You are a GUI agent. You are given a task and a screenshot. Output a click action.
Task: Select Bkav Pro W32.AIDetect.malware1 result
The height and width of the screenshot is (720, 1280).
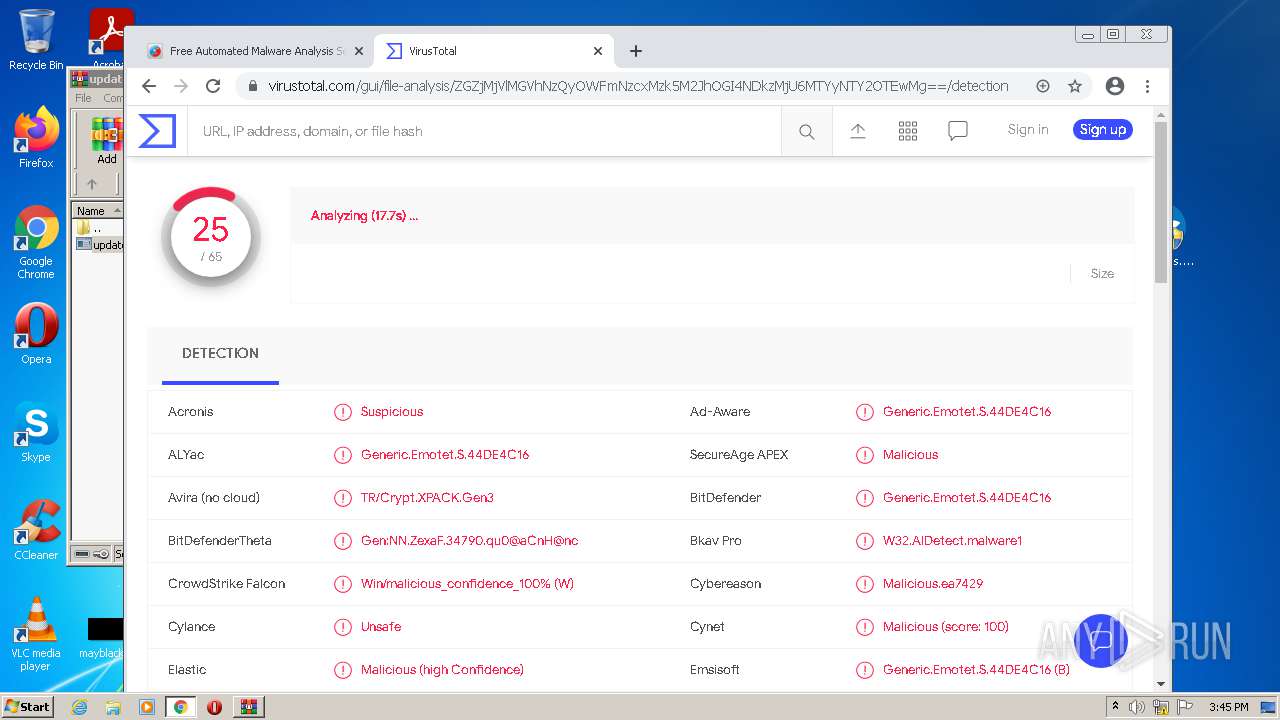click(x=952, y=541)
